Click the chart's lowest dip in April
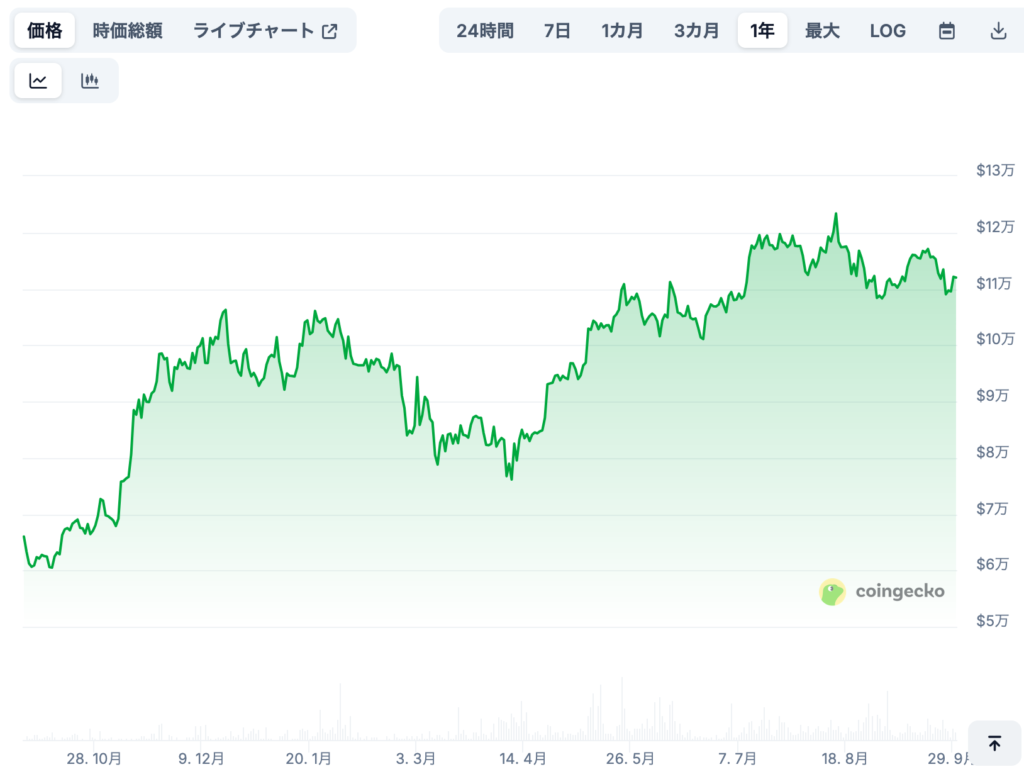 [x=511, y=479]
